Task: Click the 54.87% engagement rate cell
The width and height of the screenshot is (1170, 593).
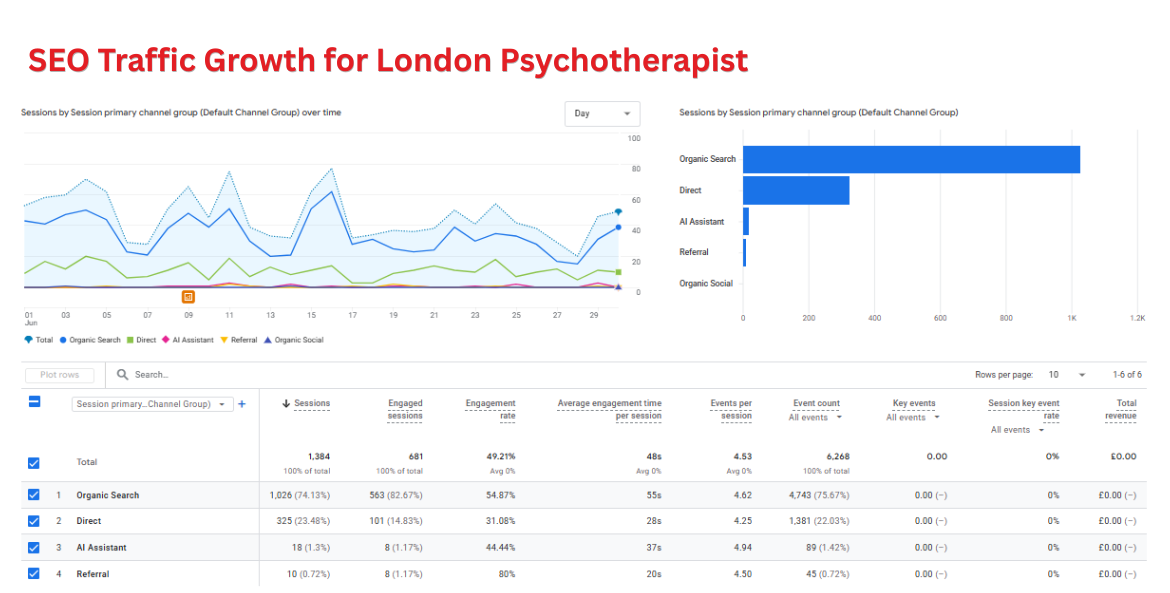Action: (x=501, y=495)
